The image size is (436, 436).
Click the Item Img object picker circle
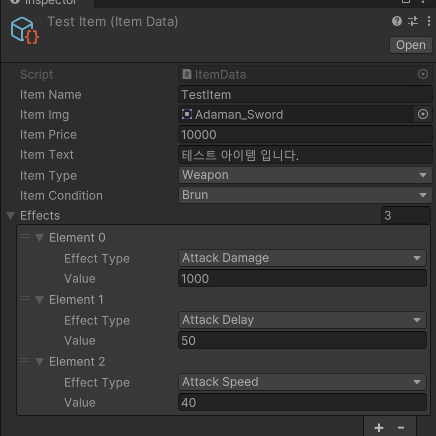click(423, 114)
